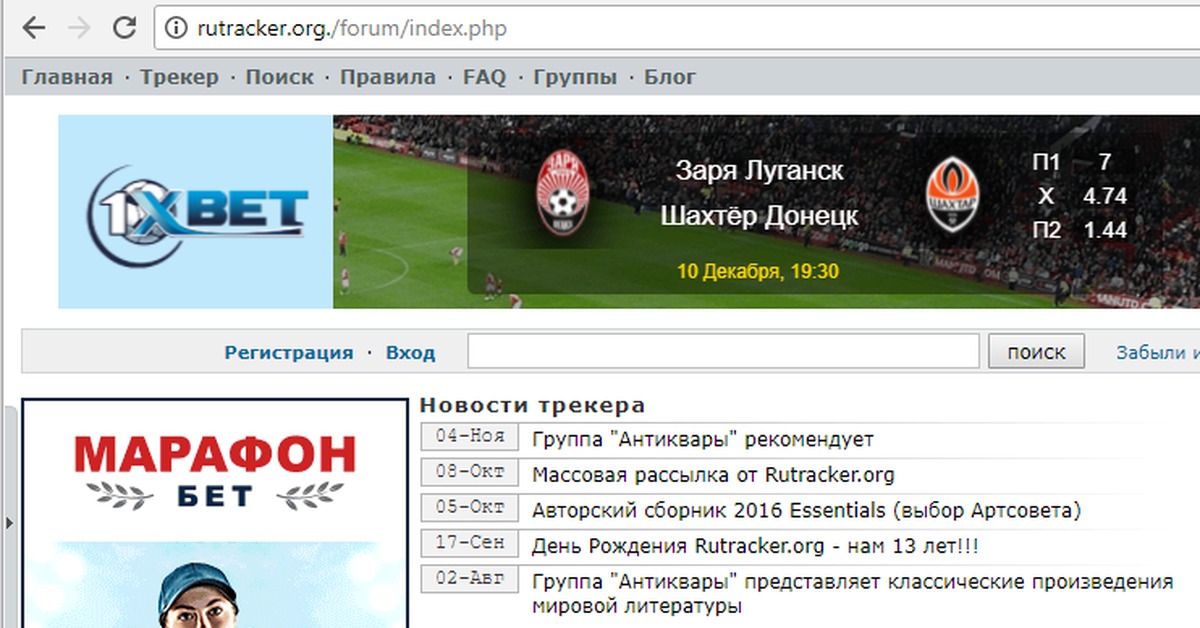This screenshot has height=628, width=1200.
Task: Click the Шахтёр Донецк team crest
Action: coord(953,196)
